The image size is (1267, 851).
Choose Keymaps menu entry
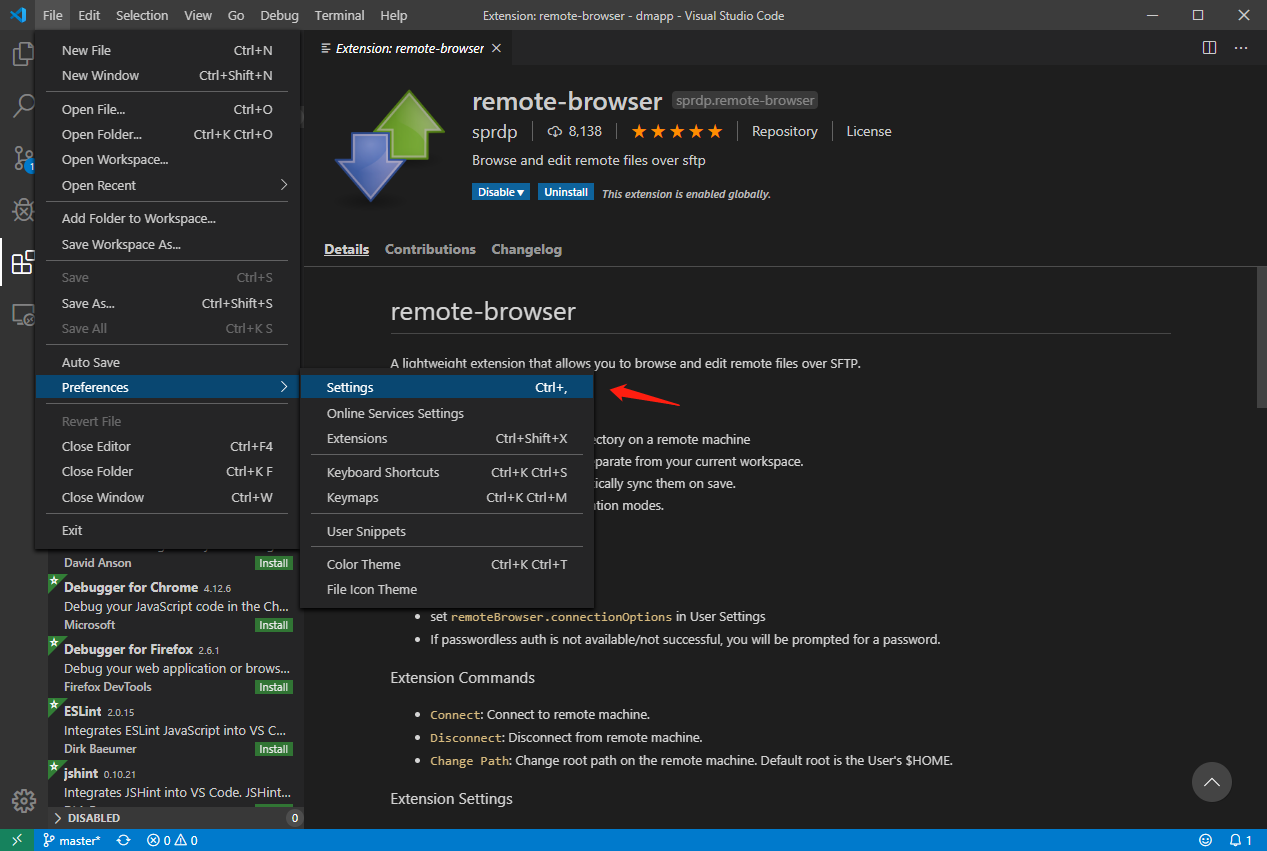click(447, 497)
